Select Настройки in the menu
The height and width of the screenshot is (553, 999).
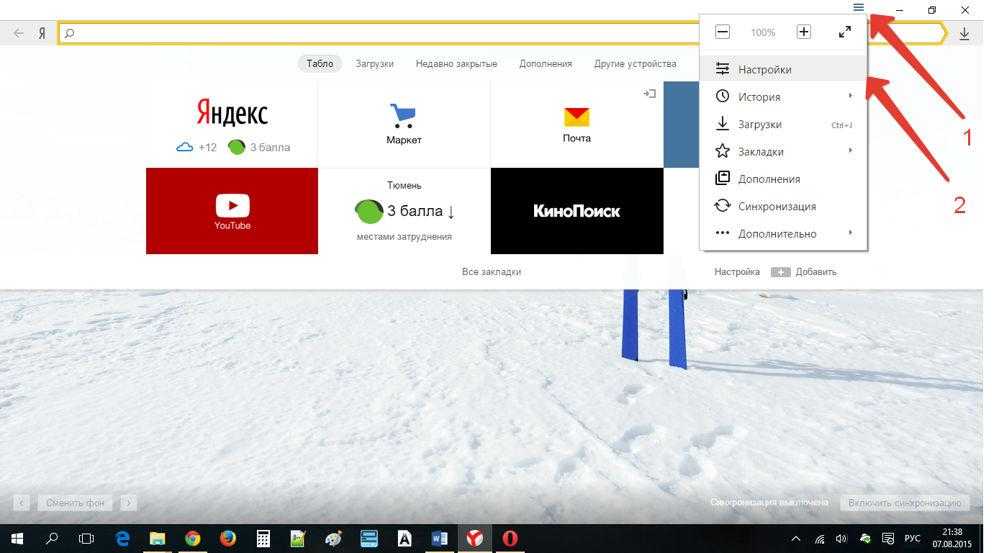(x=765, y=70)
